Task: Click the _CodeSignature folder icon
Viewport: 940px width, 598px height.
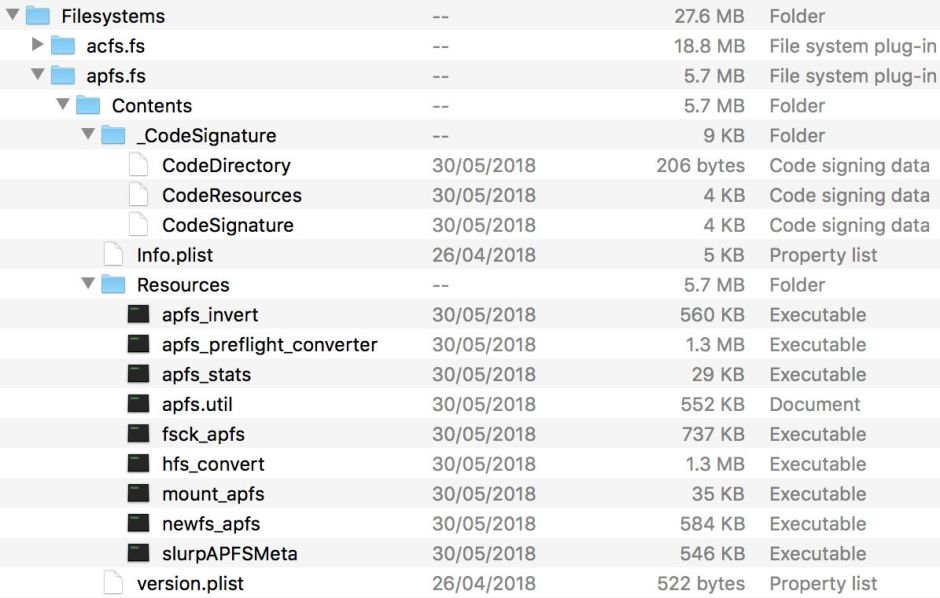Action: [113, 136]
